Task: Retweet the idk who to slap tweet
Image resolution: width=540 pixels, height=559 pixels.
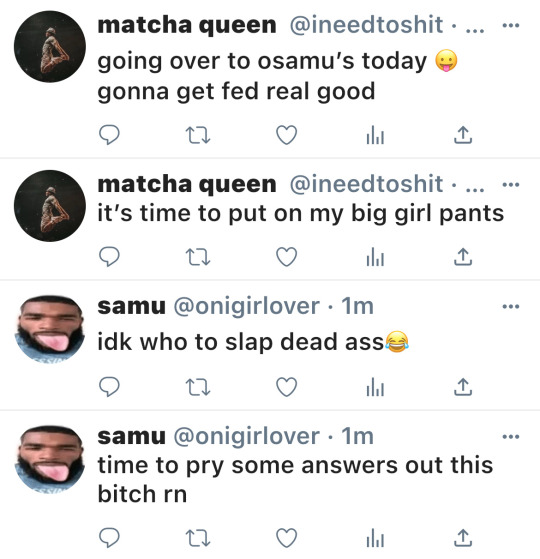Action: [198, 387]
